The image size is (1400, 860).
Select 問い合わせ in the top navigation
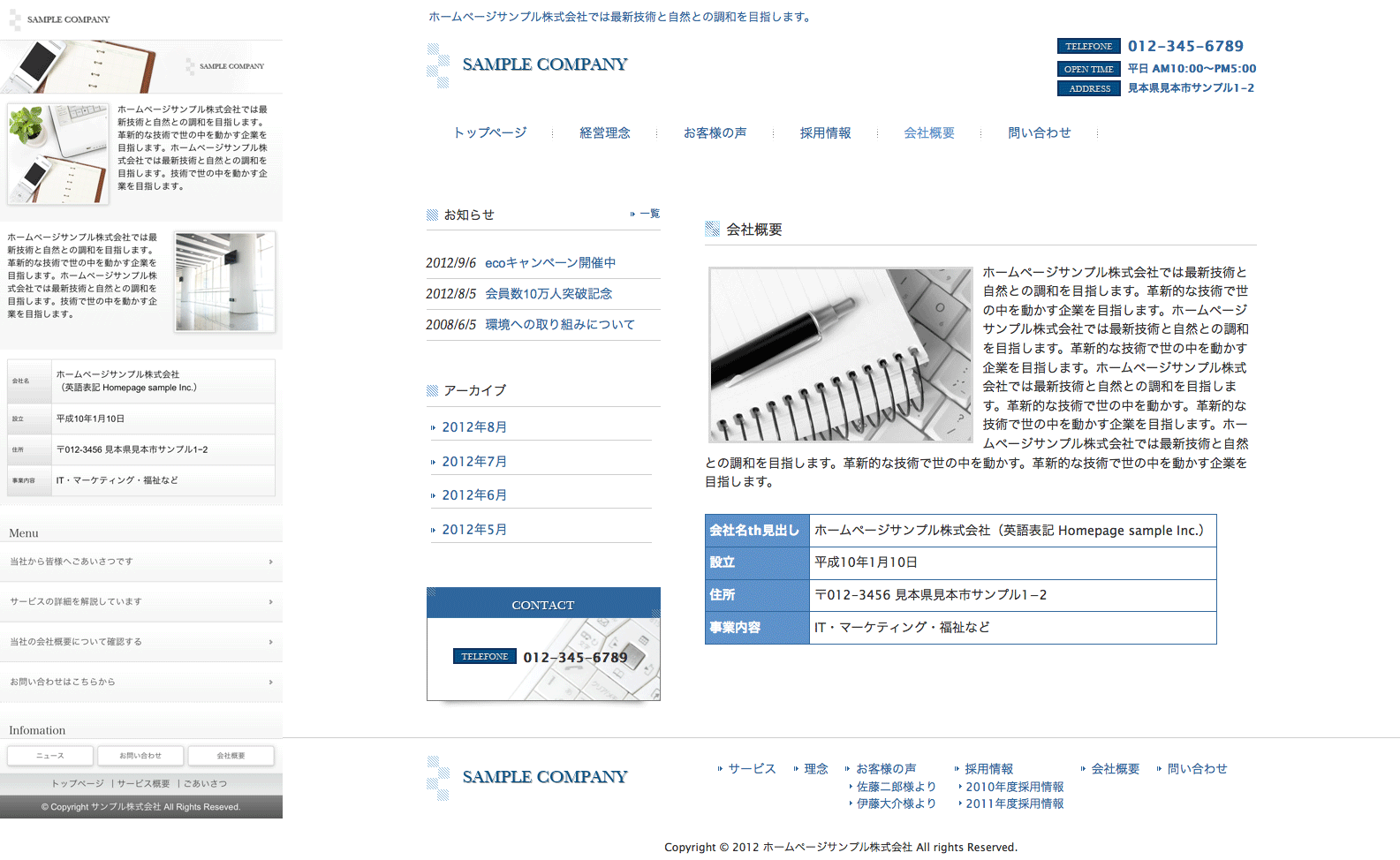click(1039, 133)
